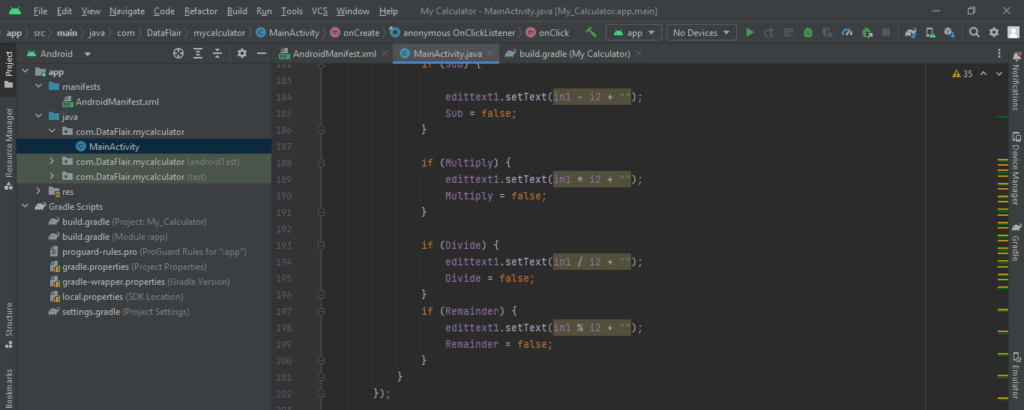The width and height of the screenshot is (1024, 410).
Task: Click the green Run app button
Action: 750,32
